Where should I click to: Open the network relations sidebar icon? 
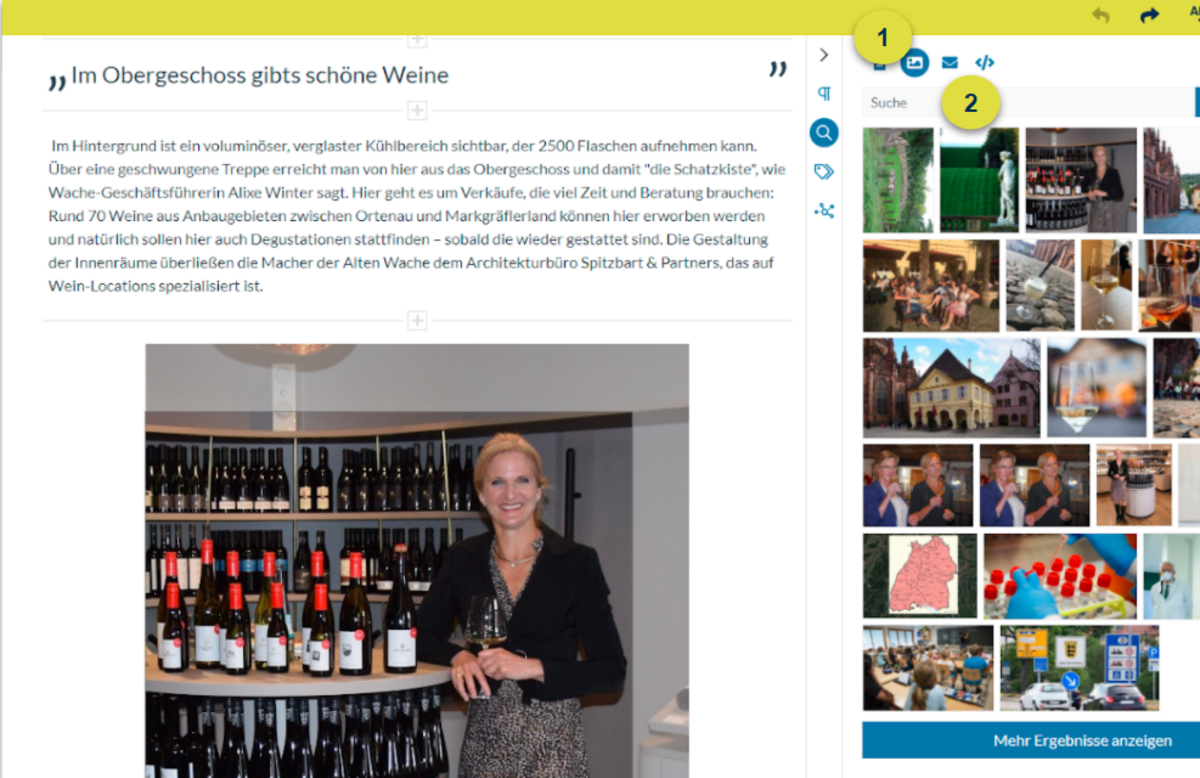[824, 211]
